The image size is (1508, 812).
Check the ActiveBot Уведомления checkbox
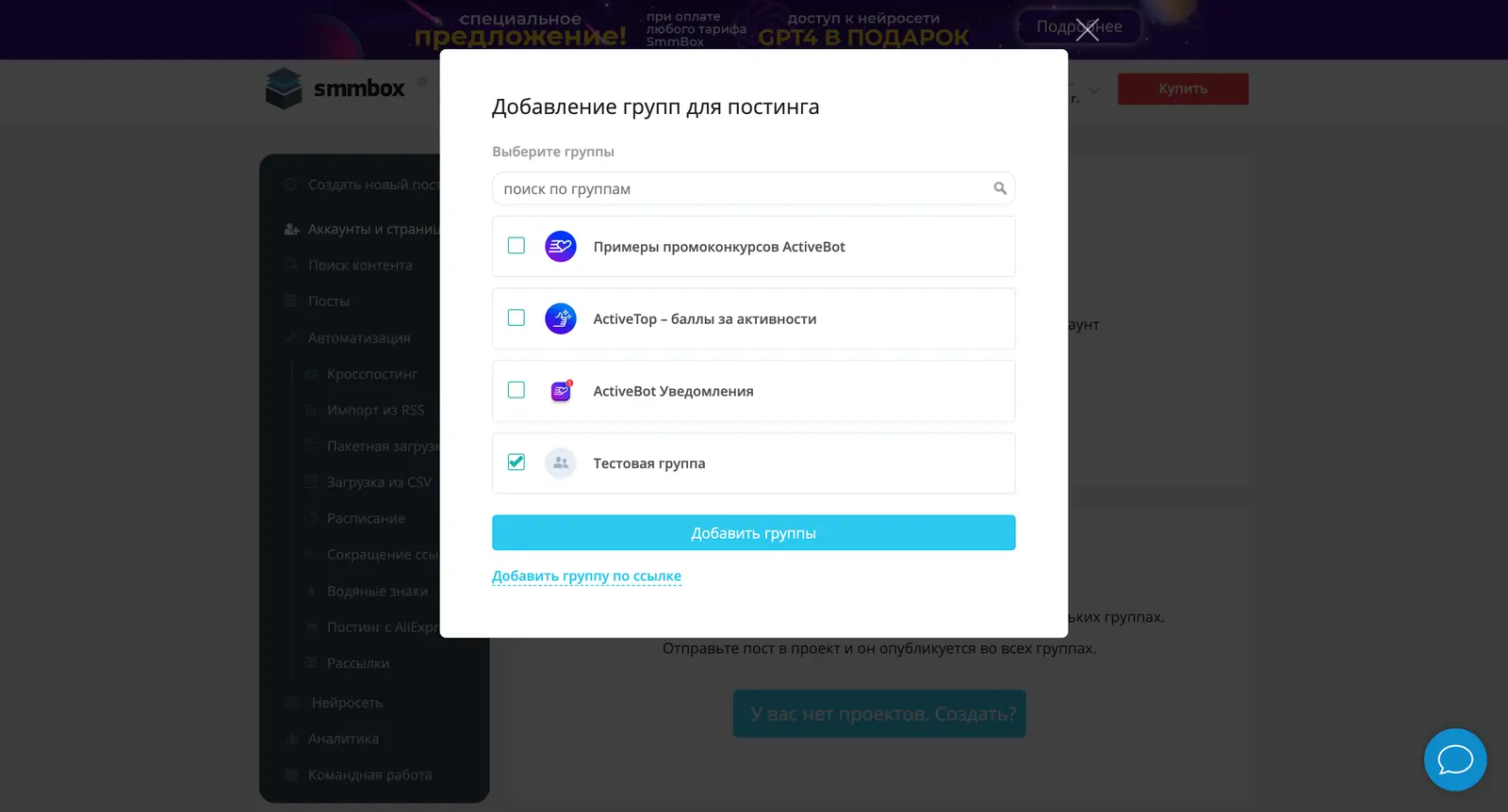[516, 390]
